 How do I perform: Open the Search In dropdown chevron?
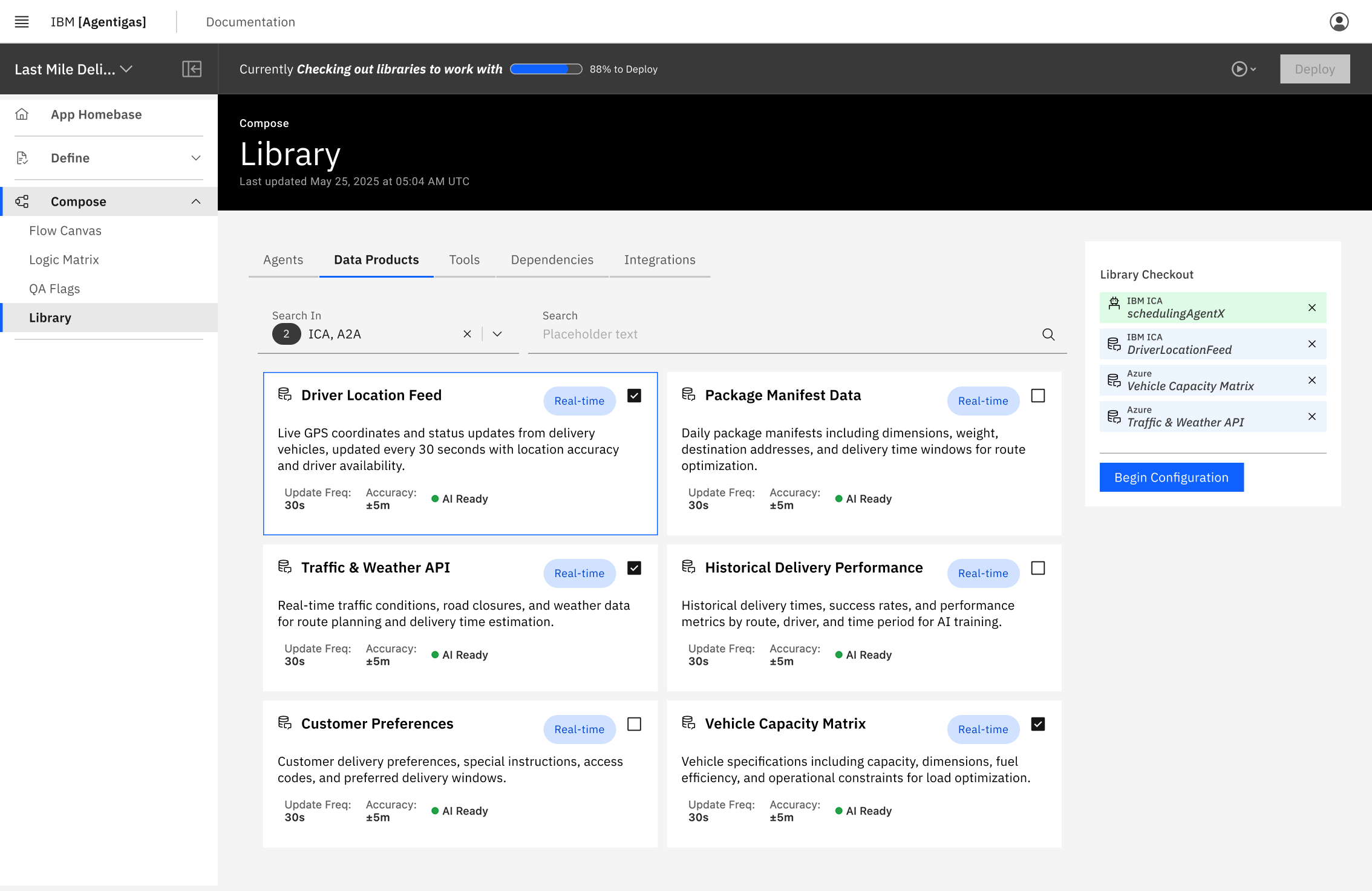497,334
